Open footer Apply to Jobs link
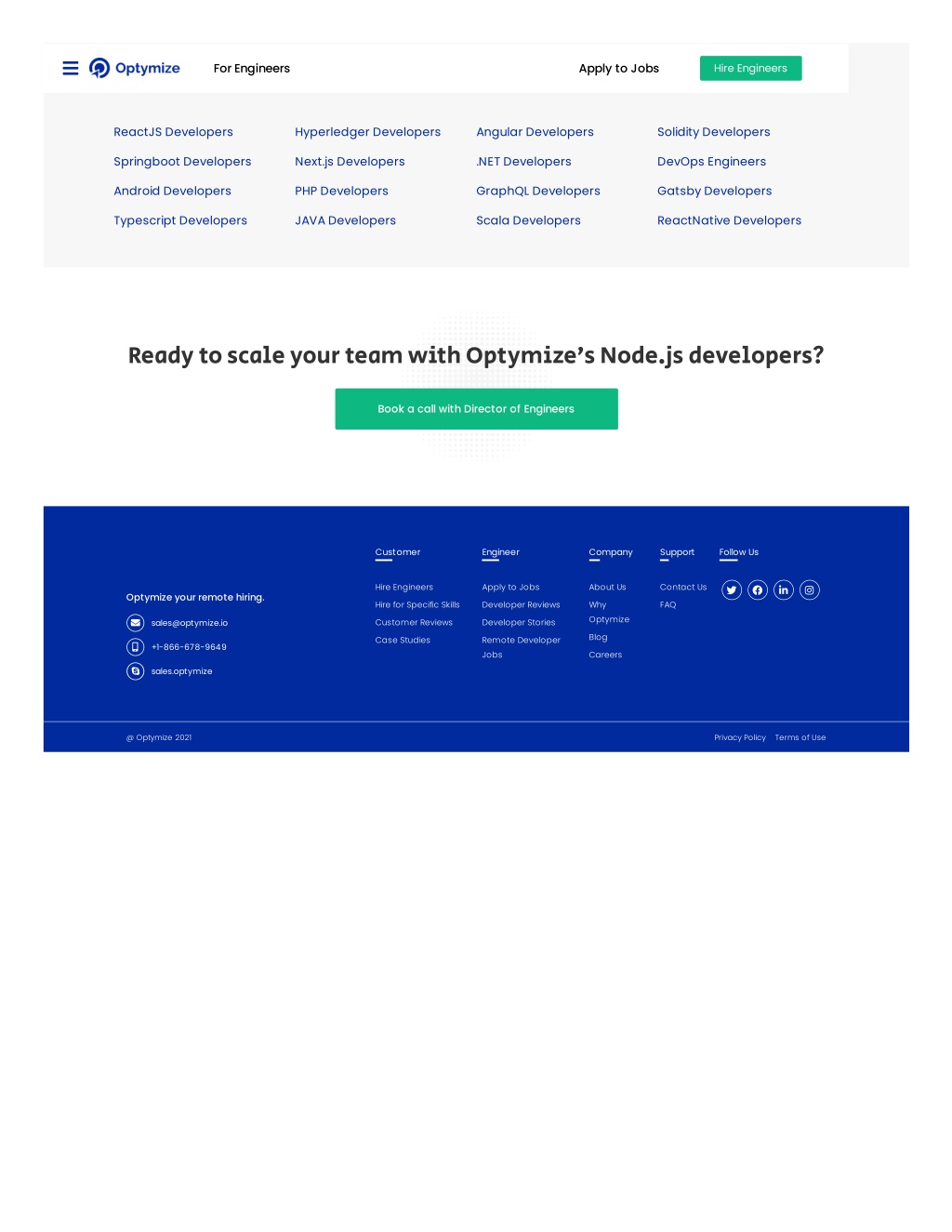Viewport: 952px width, 1232px height. (x=511, y=588)
